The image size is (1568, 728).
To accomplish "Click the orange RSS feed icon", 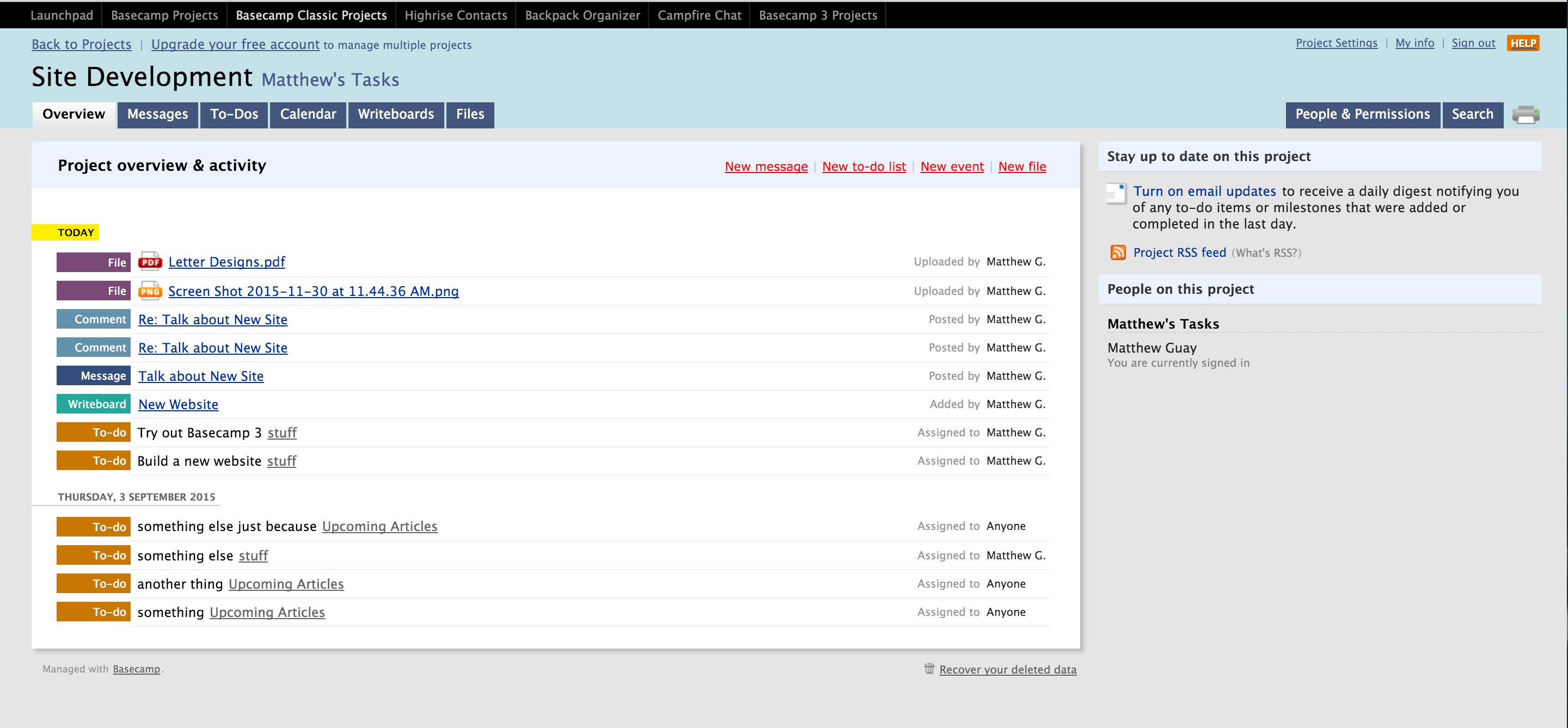I will [1118, 252].
